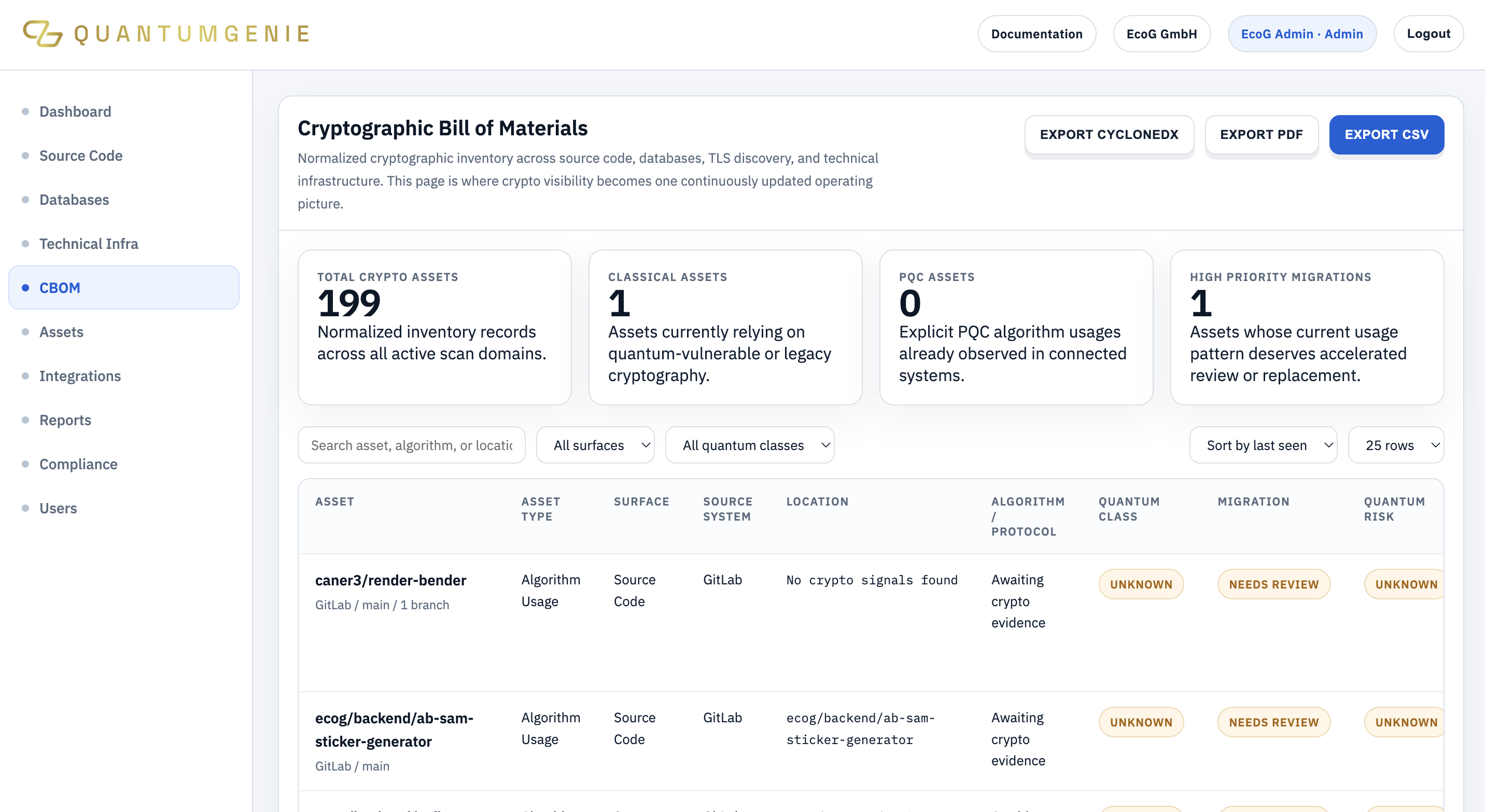
Task: Log out using the Logout button
Action: point(1428,33)
